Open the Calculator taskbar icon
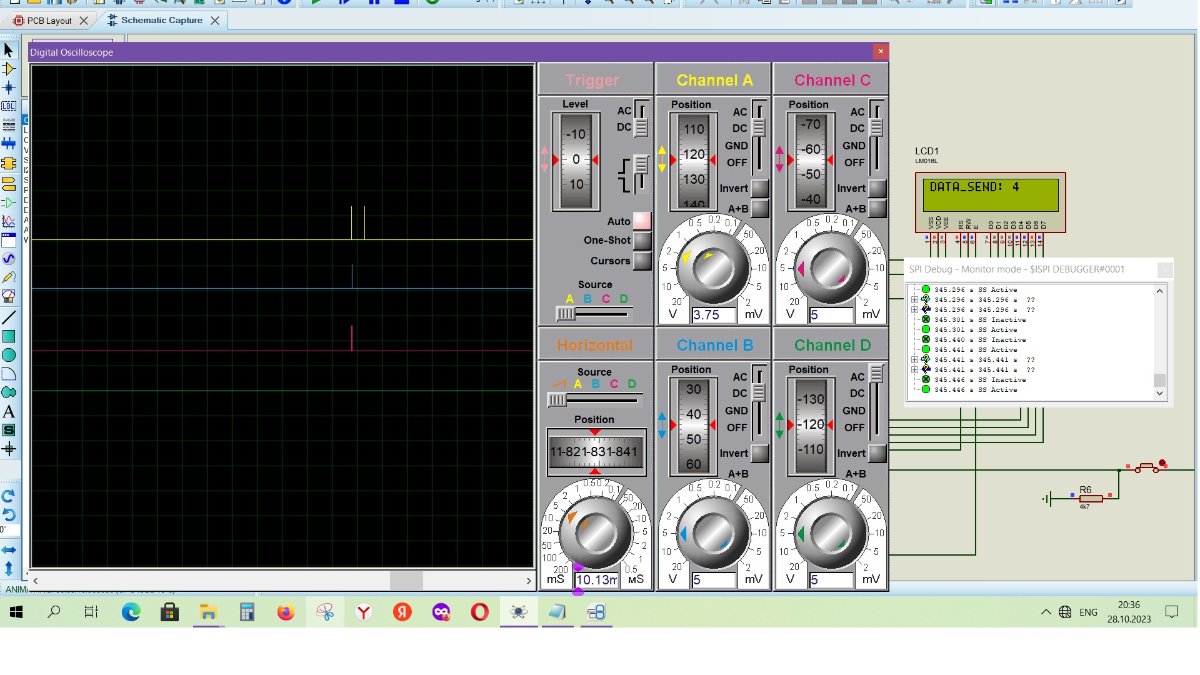The width and height of the screenshot is (1200, 675). coord(247,611)
